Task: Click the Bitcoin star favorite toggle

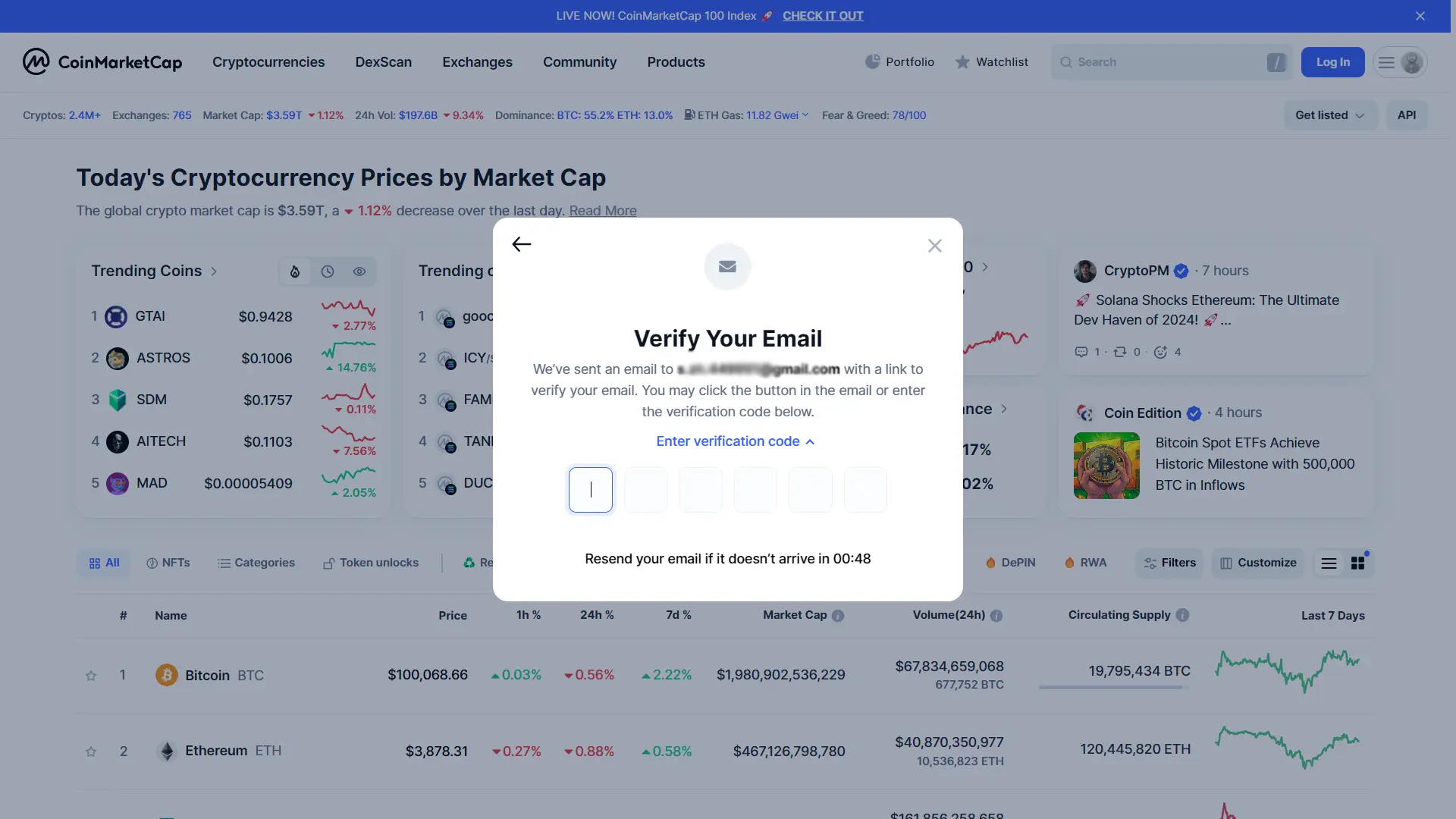Action: pos(91,675)
